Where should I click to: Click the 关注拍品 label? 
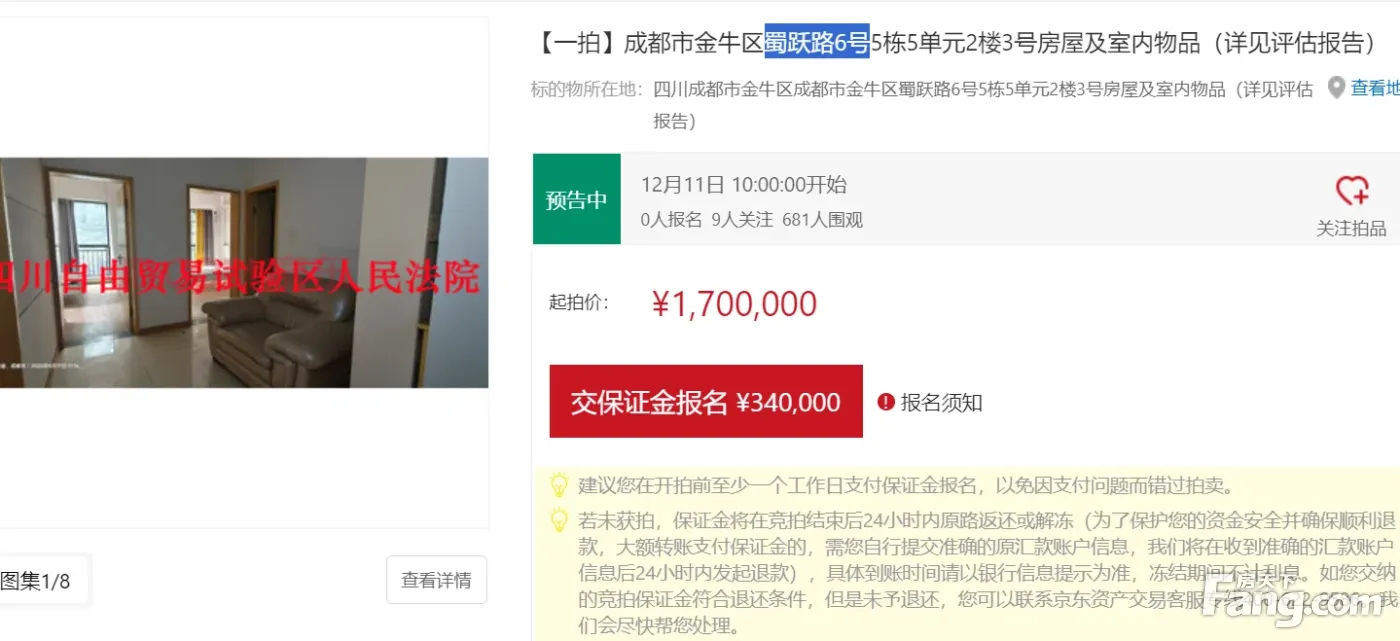tap(1352, 228)
